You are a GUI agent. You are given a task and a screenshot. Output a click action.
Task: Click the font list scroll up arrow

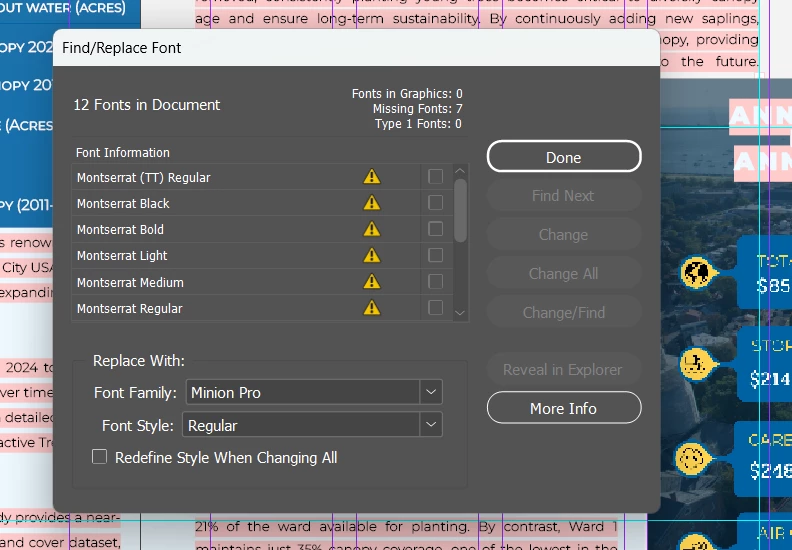(x=460, y=171)
